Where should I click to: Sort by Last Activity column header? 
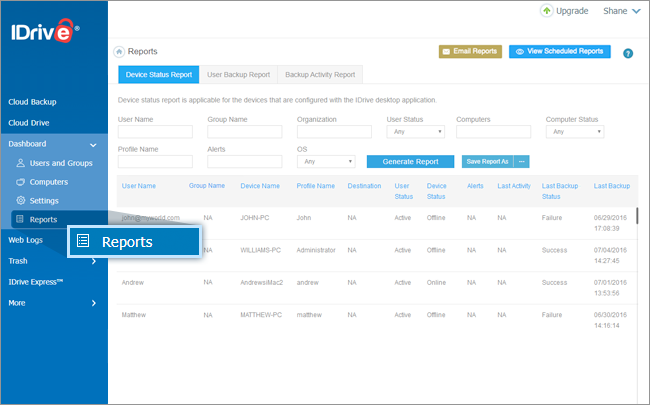[514, 186]
